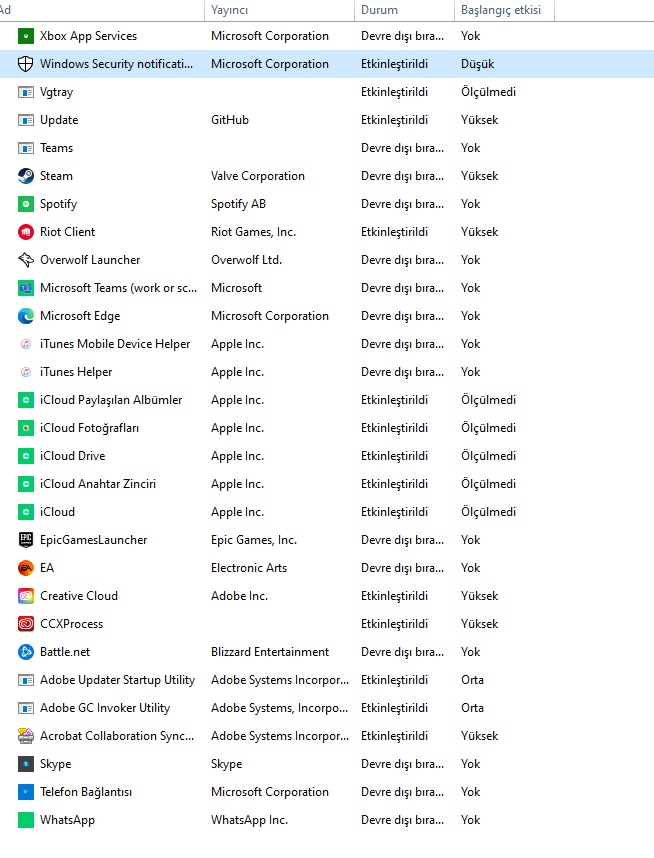Click the Windows Security shield icon
This screenshot has width=654, height=858.
(x=26, y=64)
